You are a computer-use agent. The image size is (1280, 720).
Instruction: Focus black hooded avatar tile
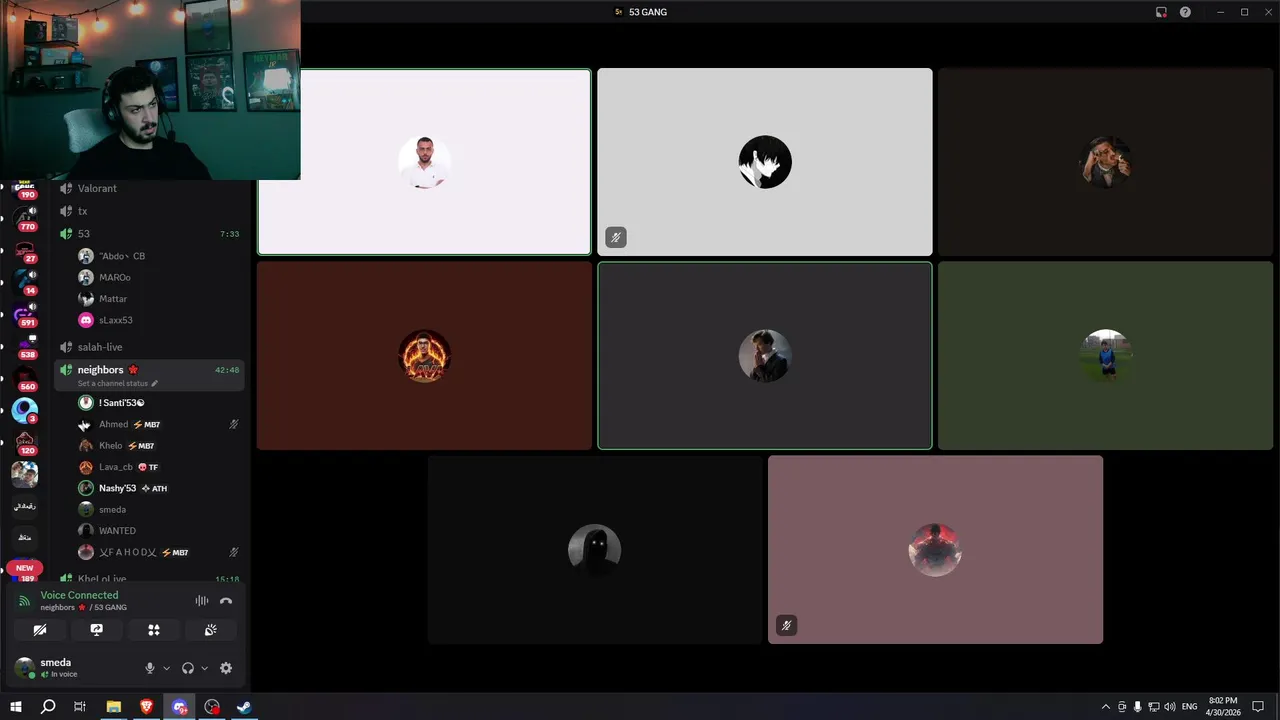pos(595,550)
